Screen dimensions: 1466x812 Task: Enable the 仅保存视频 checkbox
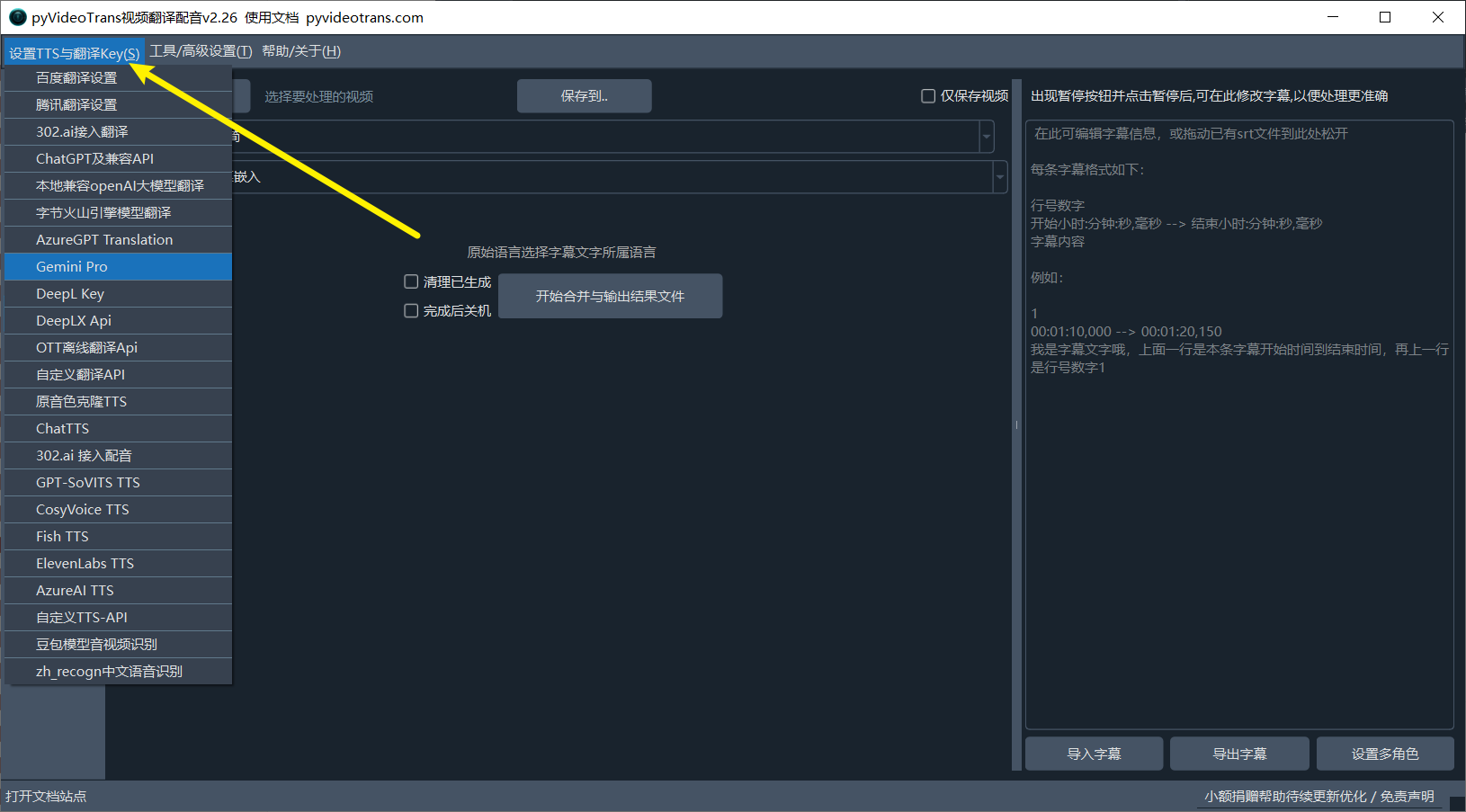[x=928, y=96]
